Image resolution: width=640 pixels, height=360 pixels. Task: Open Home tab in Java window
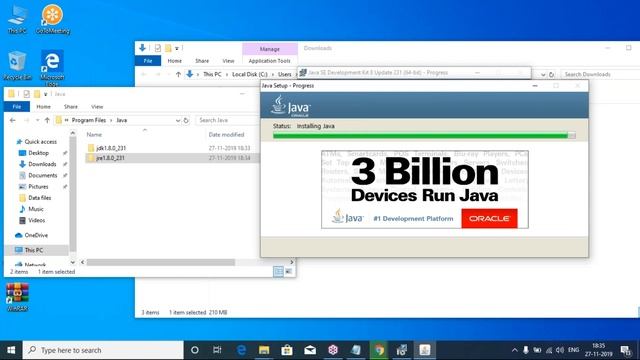(44, 107)
